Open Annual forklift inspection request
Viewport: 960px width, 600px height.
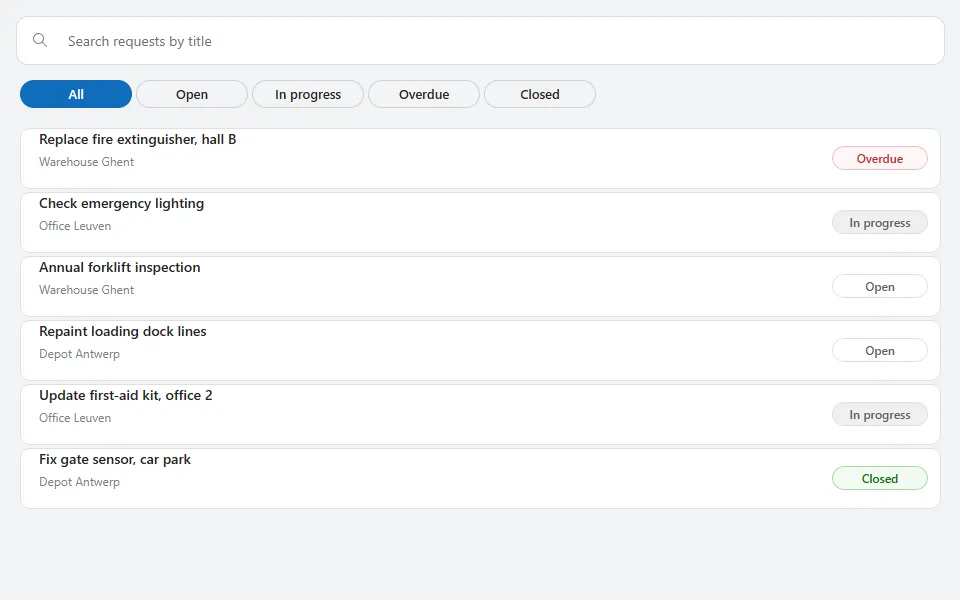(480, 287)
